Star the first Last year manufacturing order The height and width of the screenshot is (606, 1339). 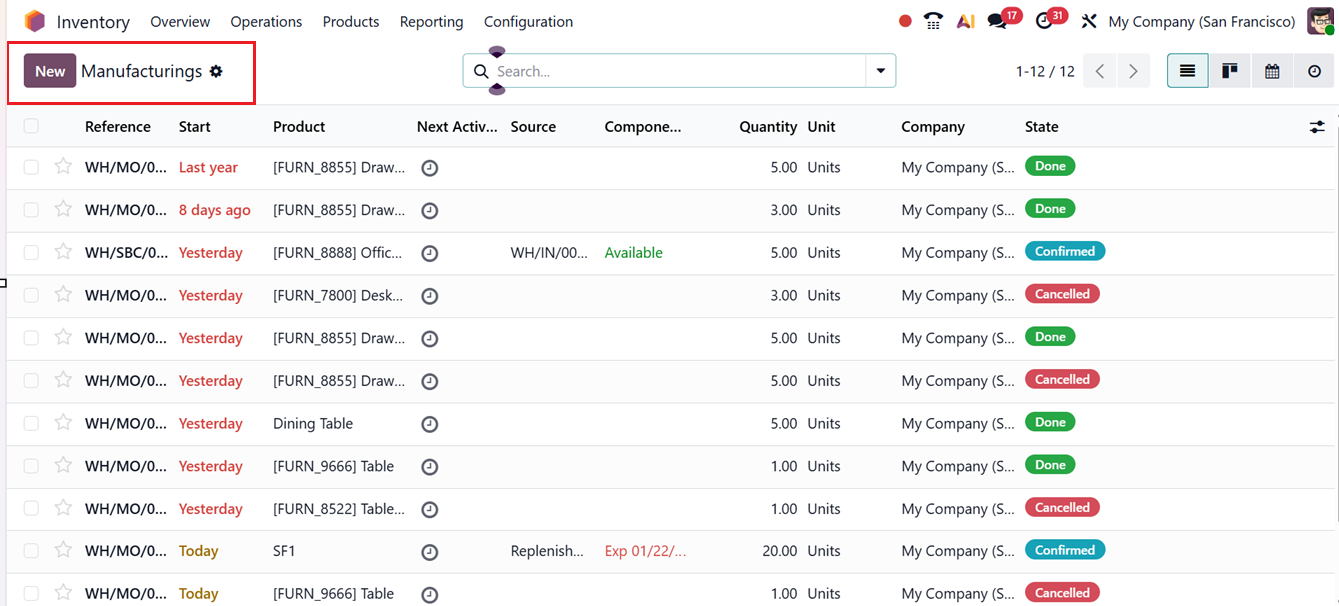pyautogui.click(x=63, y=166)
